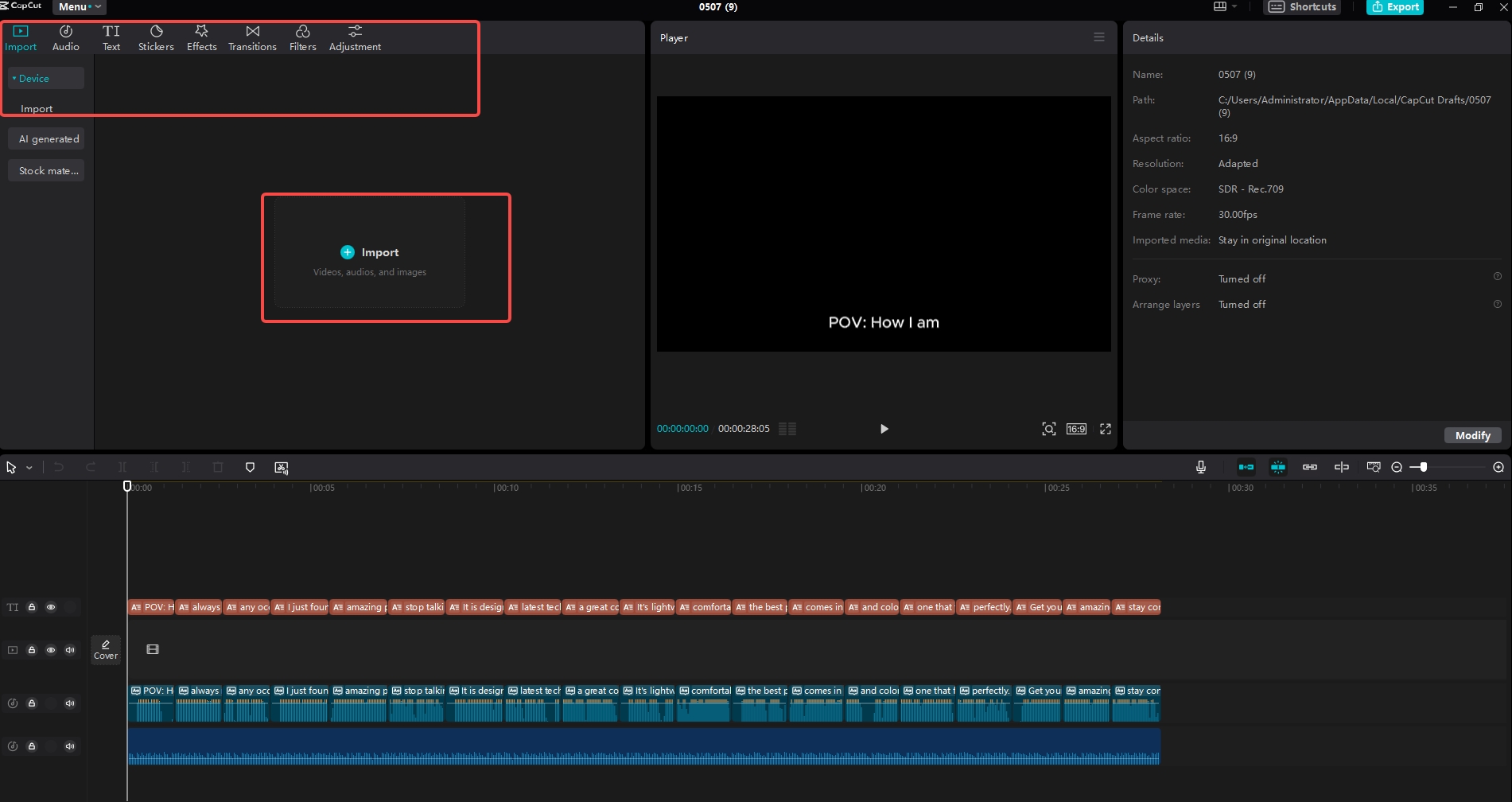The width and height of the screenshot is (1512, 802).
Task: Toggle auto ripple mode in the timeline toolbar
Action: point(1246,467)
